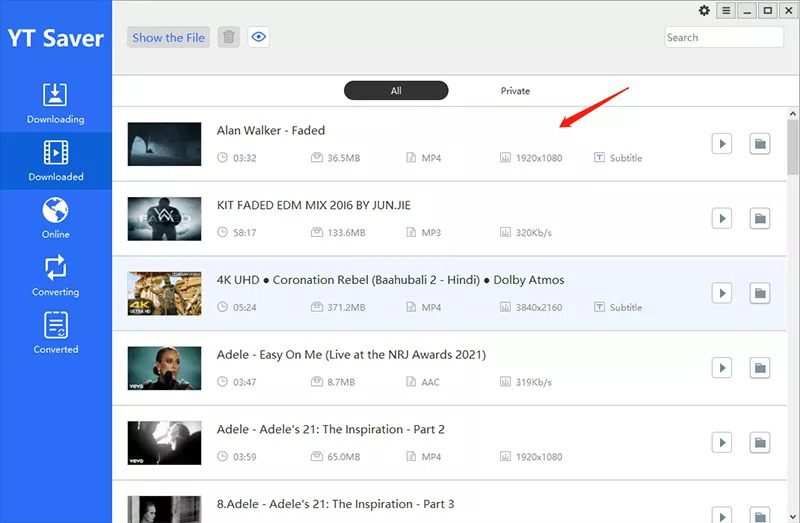Click the Show the File button

tap(168, 38)
